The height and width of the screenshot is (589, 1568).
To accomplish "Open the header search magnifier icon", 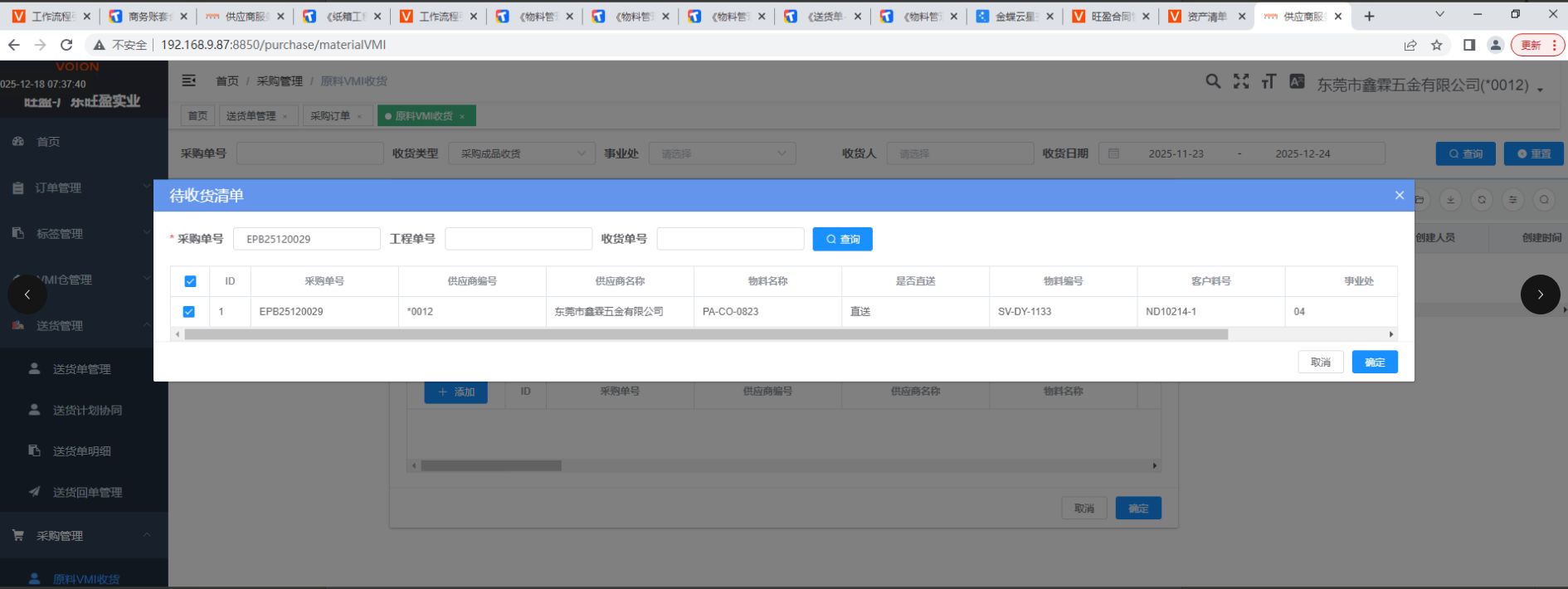I will (1213, 81).
